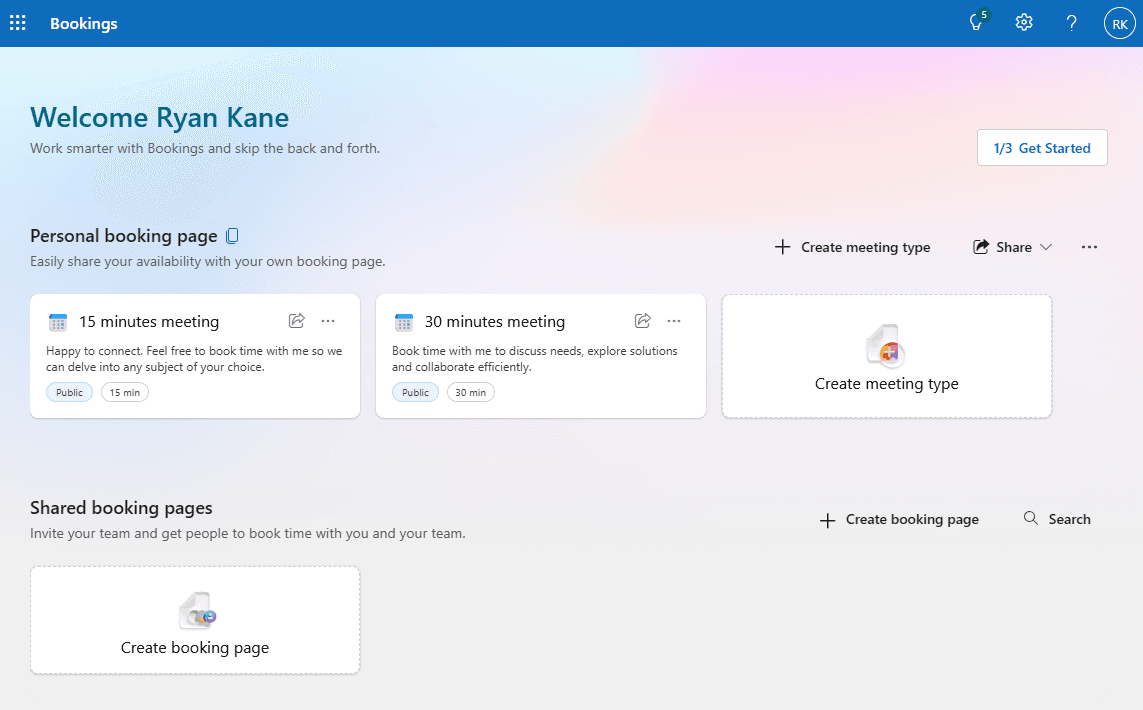Open Search for shared booking pages
The width and height of the screenshot is (1143, 710).
pos(1058,519)
